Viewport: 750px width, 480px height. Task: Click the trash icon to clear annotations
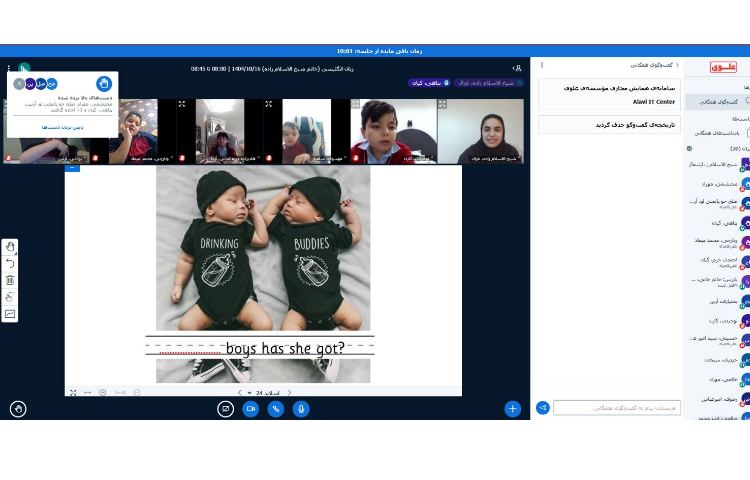point(10,280)
